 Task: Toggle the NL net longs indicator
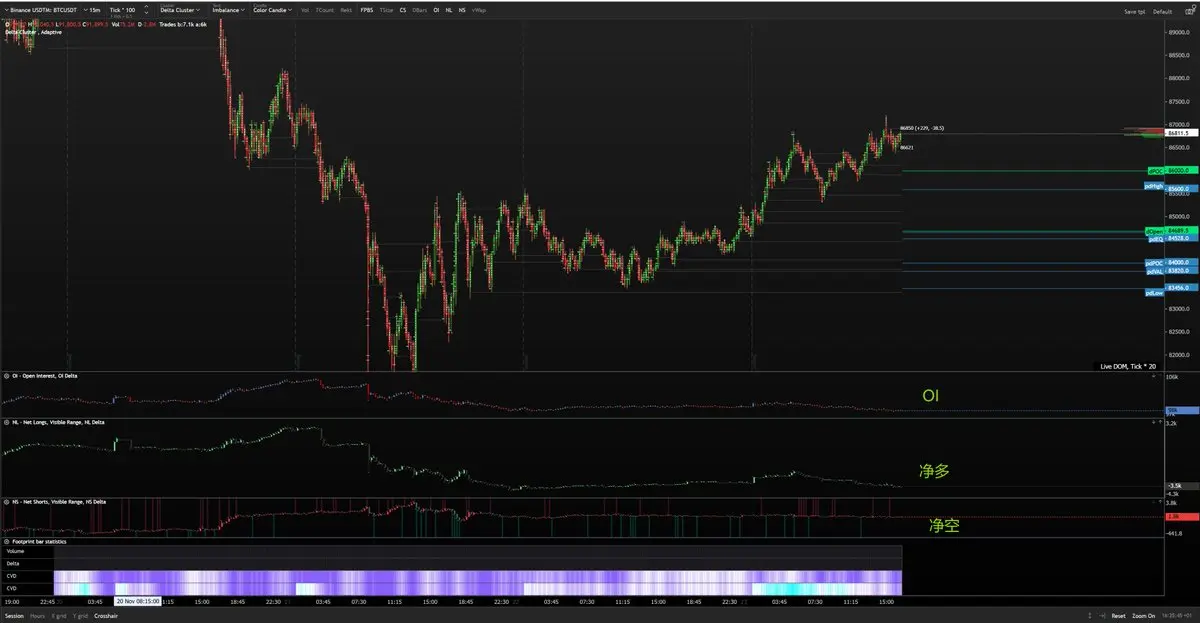[449, 10]
